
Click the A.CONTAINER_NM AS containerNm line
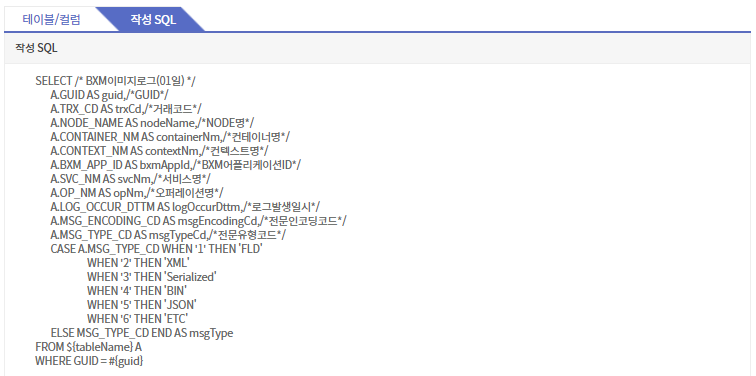pyautogui.click(x=170, y=137)
